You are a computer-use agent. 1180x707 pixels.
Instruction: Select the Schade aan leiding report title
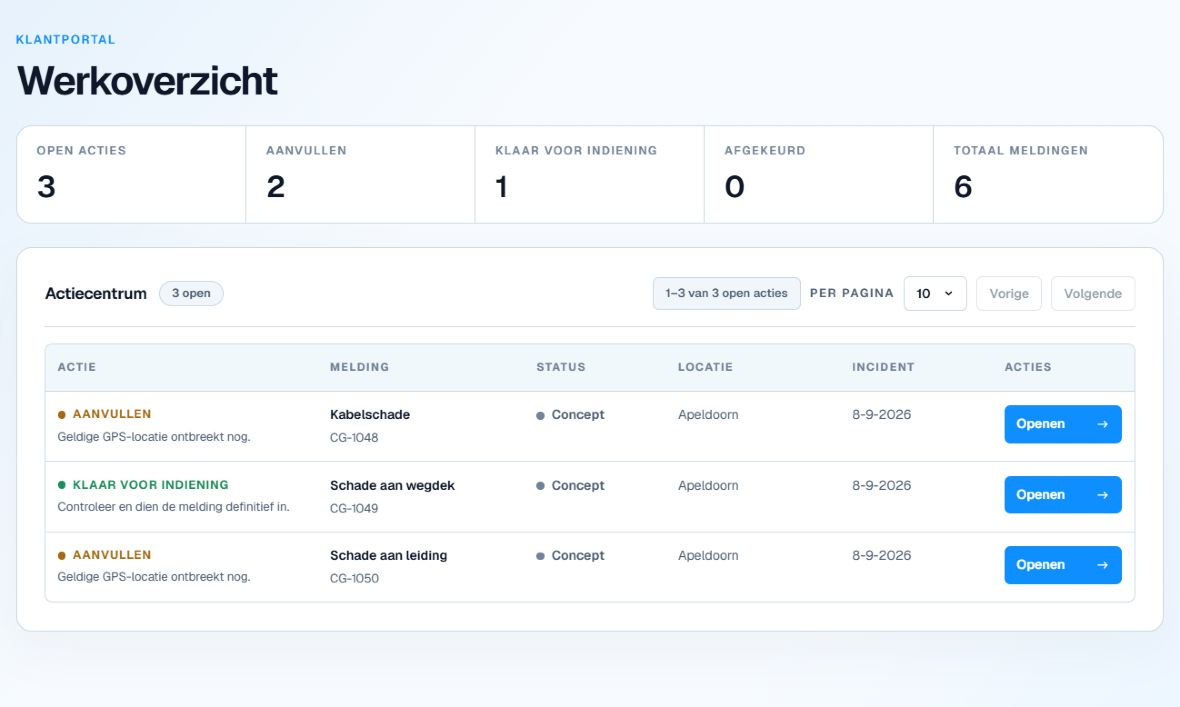(388, 556)
